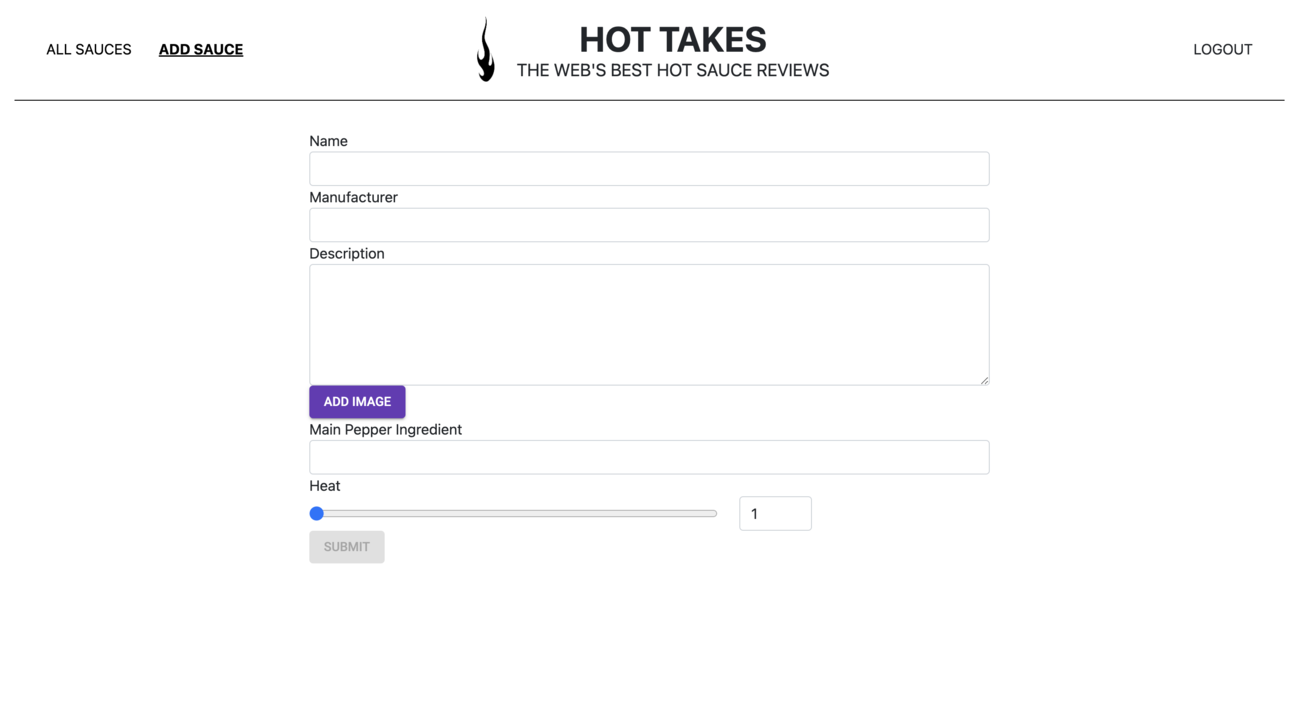
Task: Click the Heat slider thumb
Action: click(x=317, y=513)
